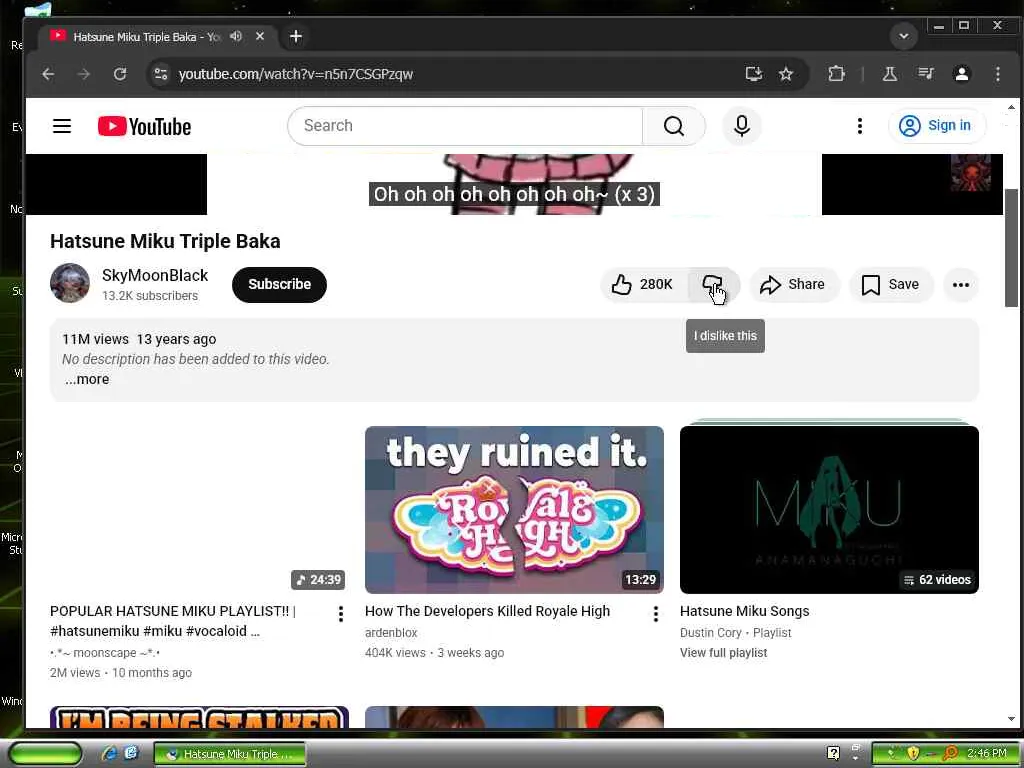Click the security shield tray icon
The height and width of the screenshot is (768, 1024).
tap(913, 754)
